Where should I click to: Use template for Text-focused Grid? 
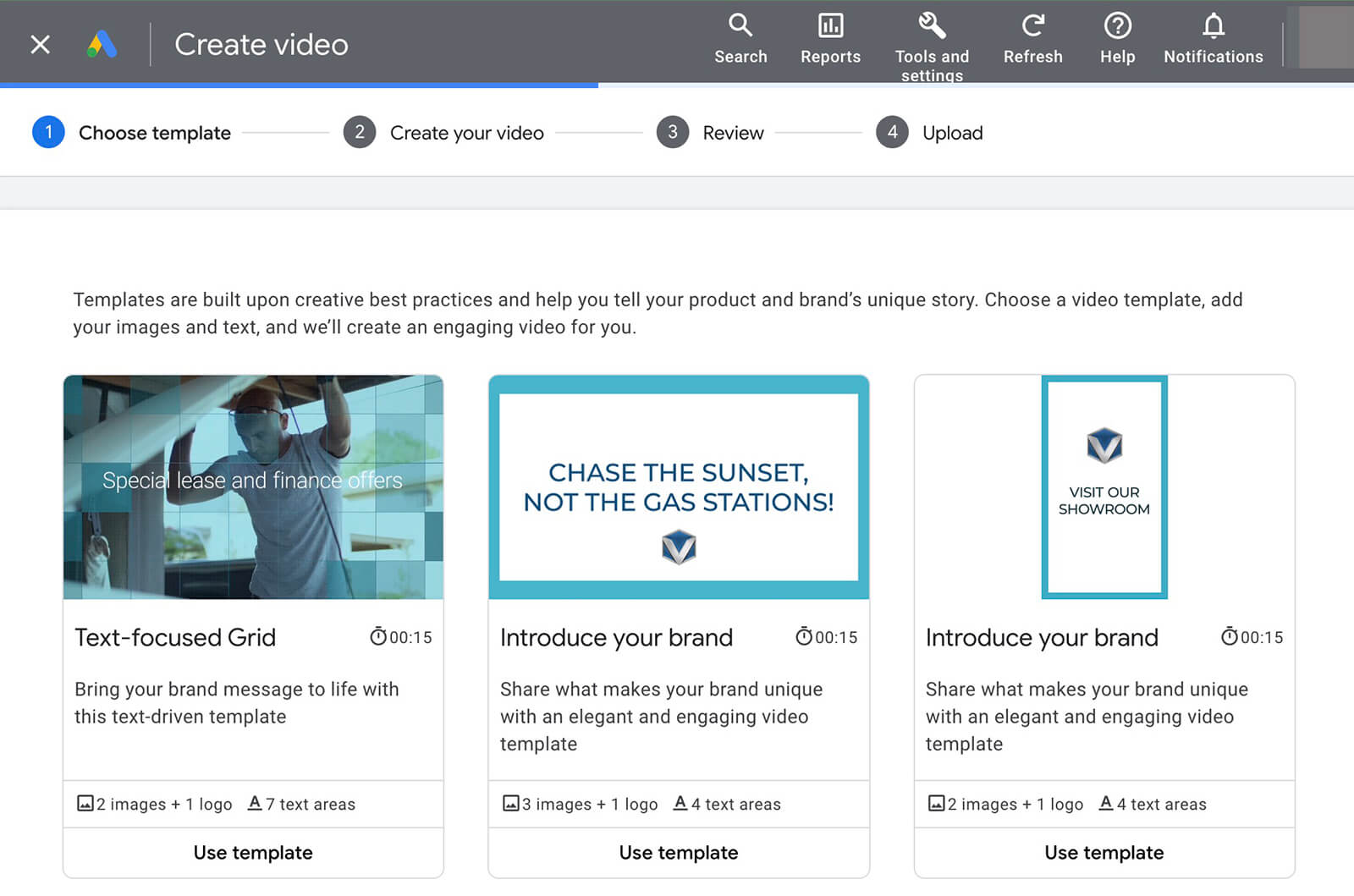tap(253, 852)
